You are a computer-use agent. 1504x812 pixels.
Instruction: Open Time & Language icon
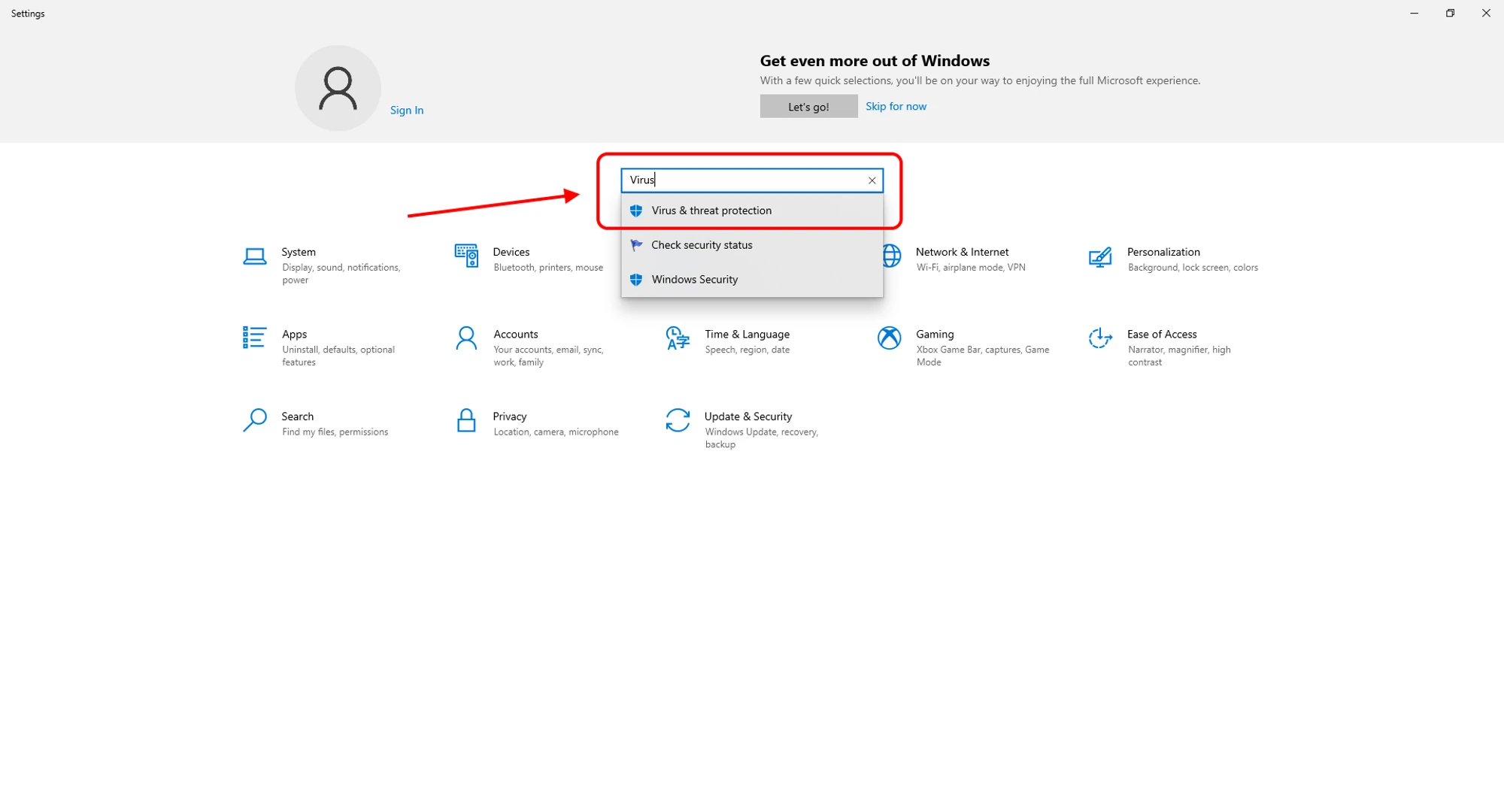click(678, 338)
